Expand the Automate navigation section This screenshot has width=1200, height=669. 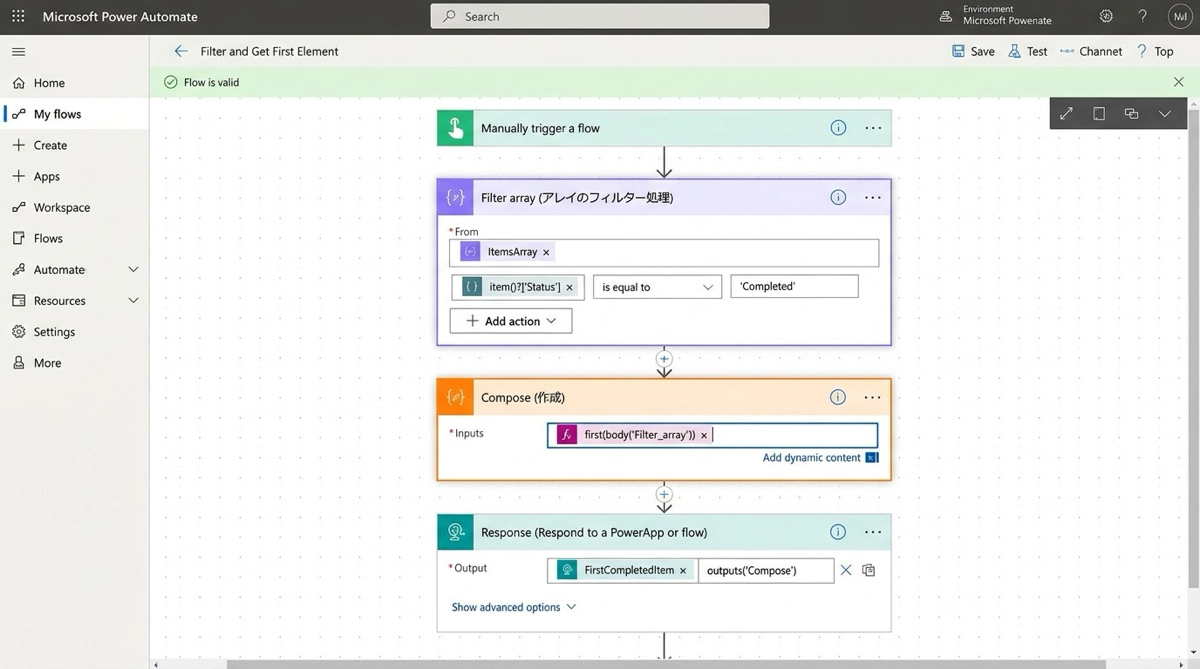tap(133, 270)
